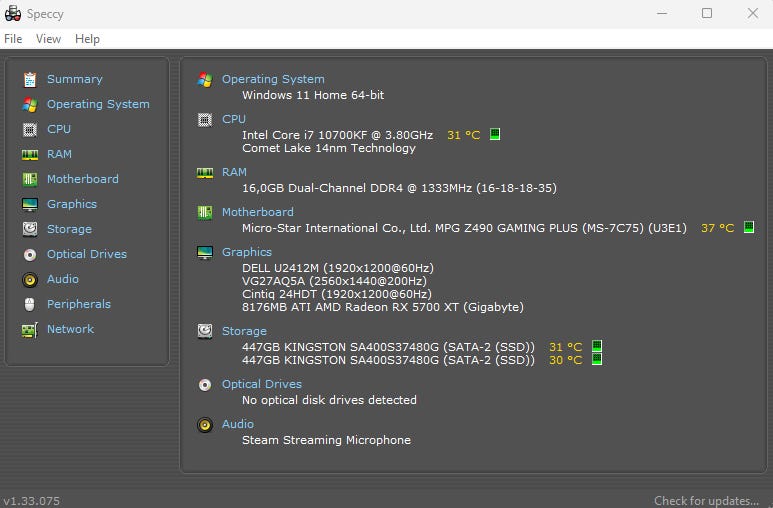
Task: Click the Storage drive icon in main panel
Action: tap(205, 331)
